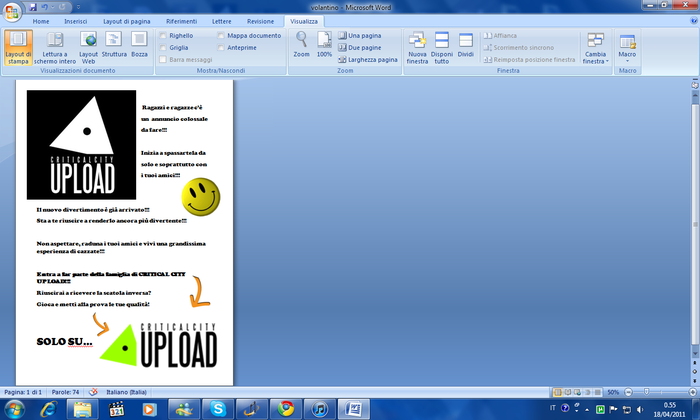Select Larghezza pagina zoom option

(368, 59)
